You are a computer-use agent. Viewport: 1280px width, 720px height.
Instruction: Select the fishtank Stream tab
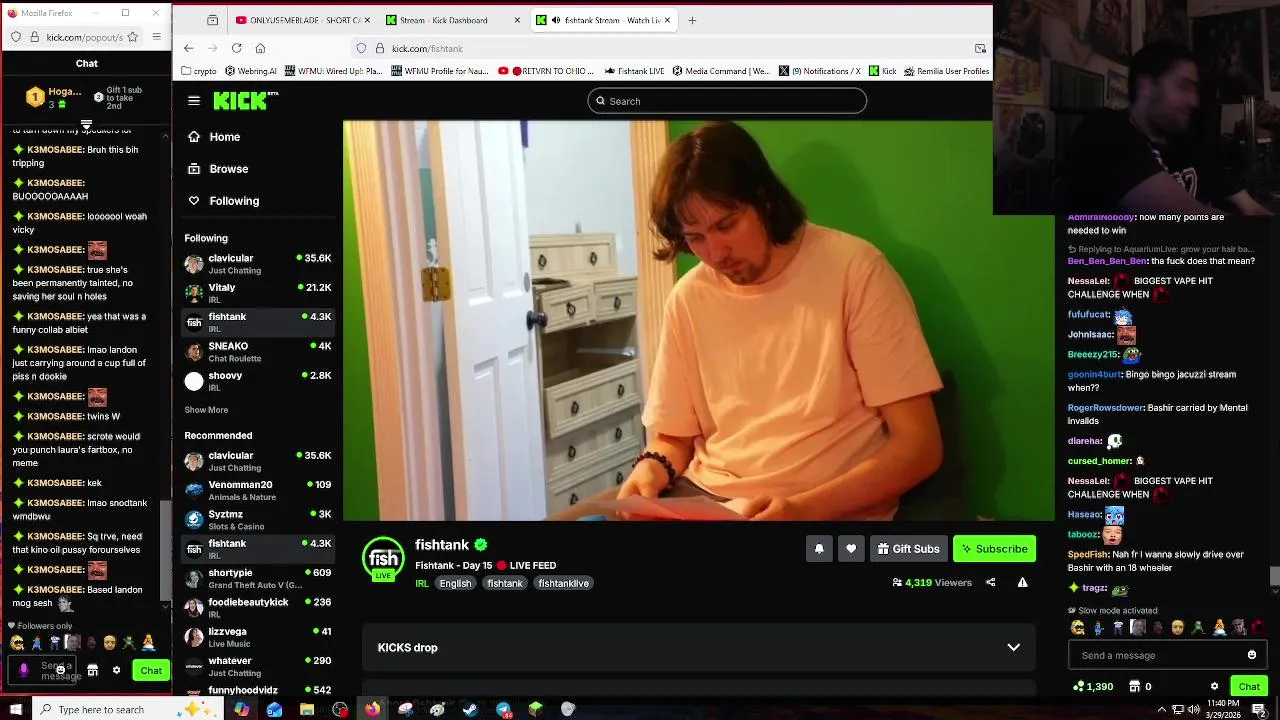(x=603, y=20)
